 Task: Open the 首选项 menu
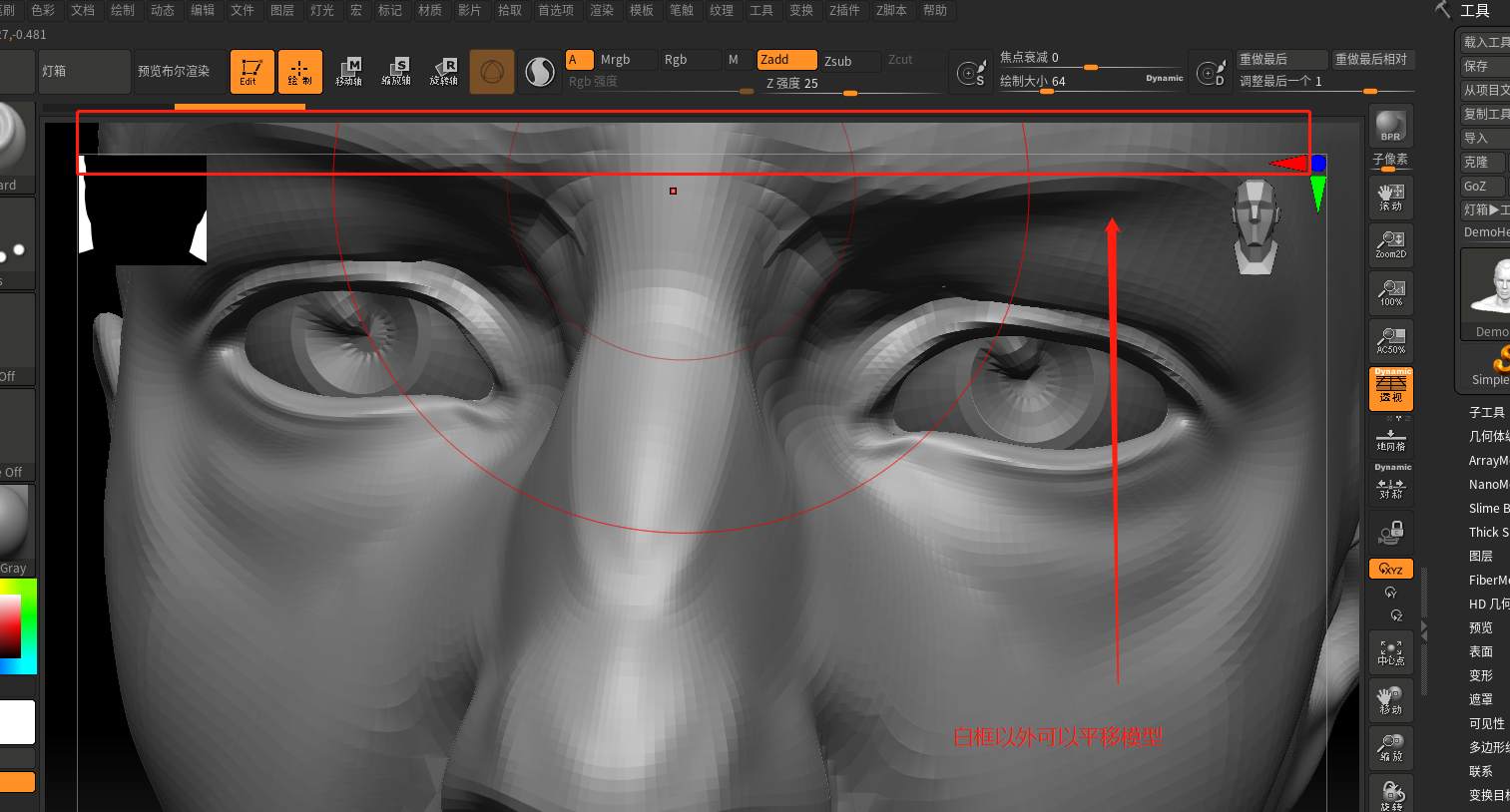[x=555, y=11]
